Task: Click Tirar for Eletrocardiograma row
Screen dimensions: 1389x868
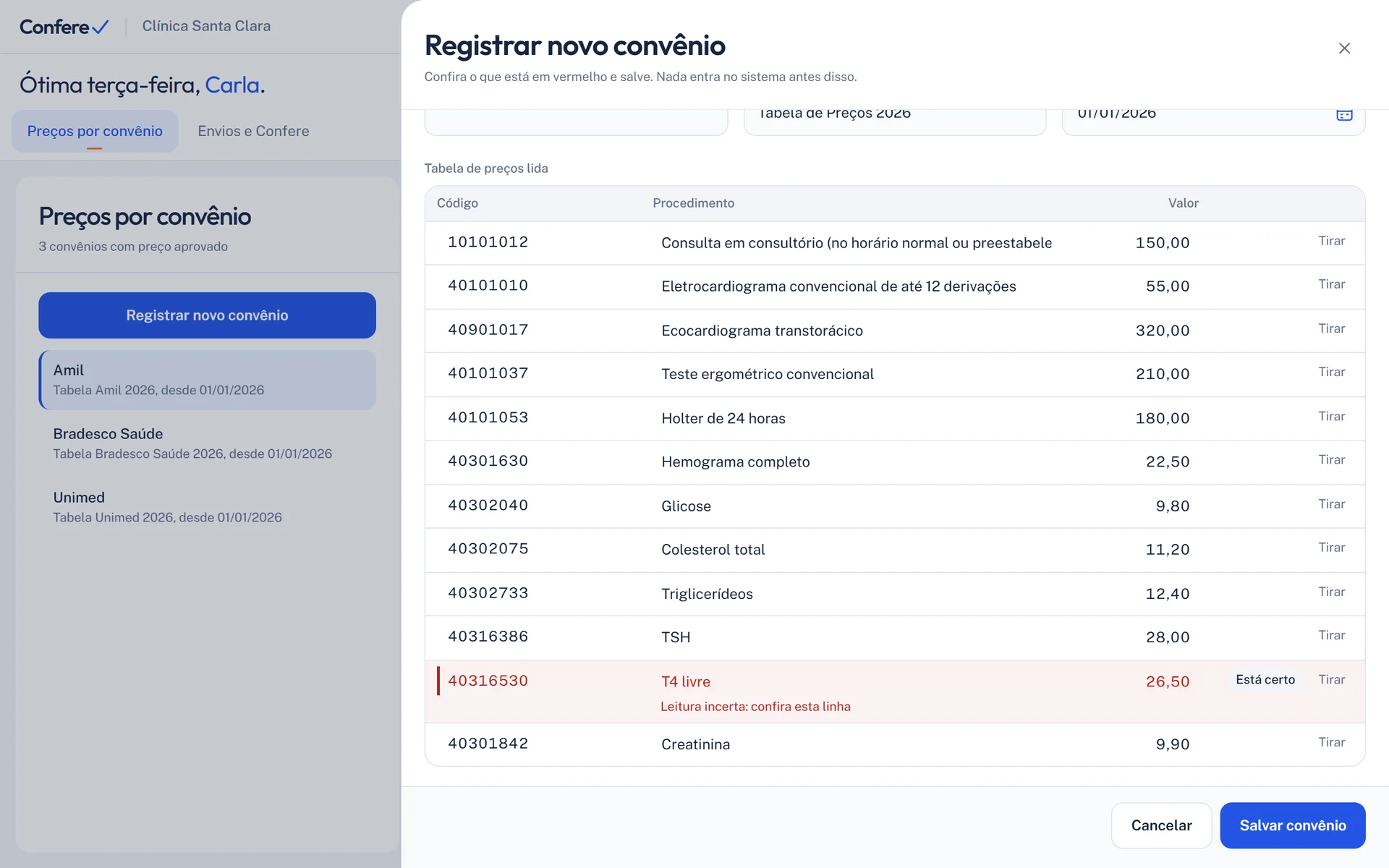Action: coord(1331,284)
